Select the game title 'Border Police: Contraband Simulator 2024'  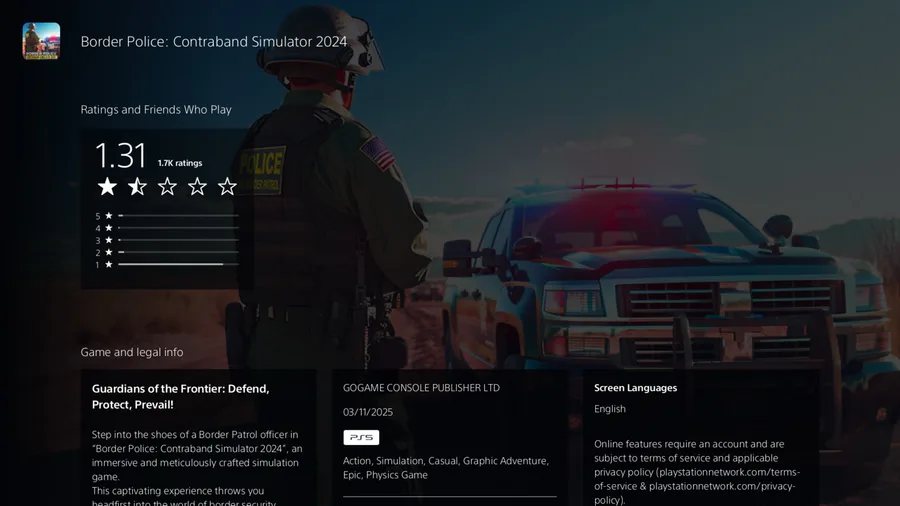pos(214,41)
